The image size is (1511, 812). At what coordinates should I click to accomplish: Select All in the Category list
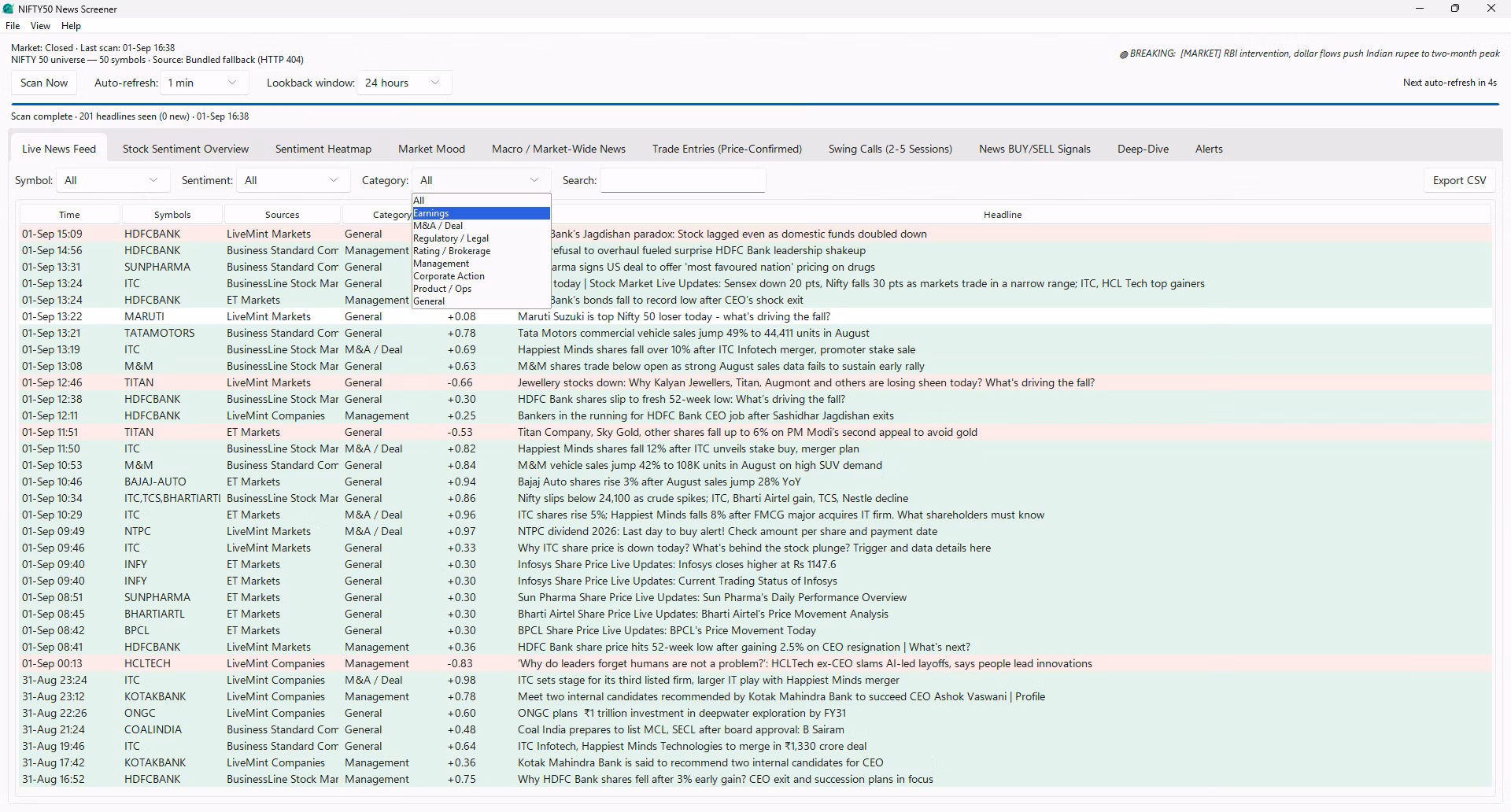coord(481,201)
